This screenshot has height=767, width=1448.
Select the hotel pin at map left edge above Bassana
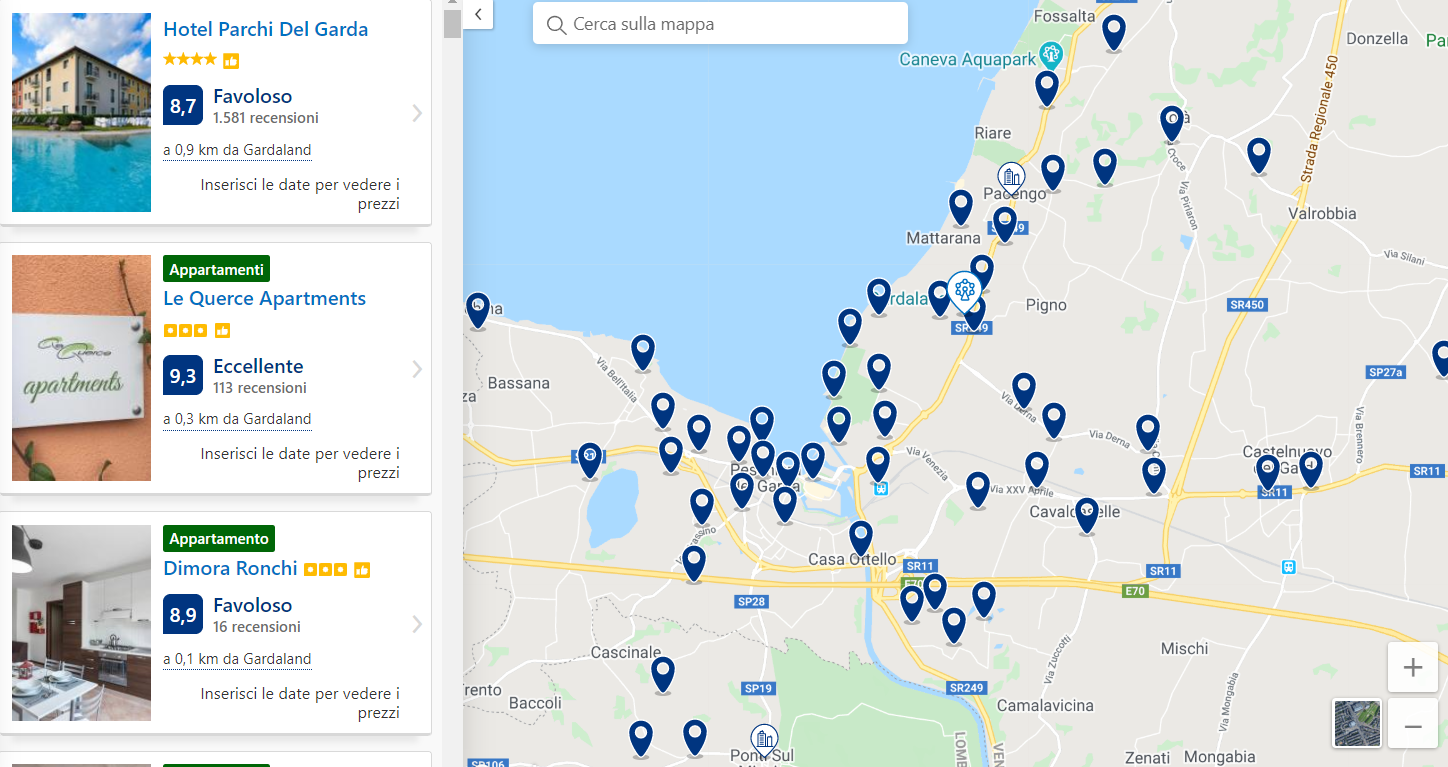click(478, 310)
